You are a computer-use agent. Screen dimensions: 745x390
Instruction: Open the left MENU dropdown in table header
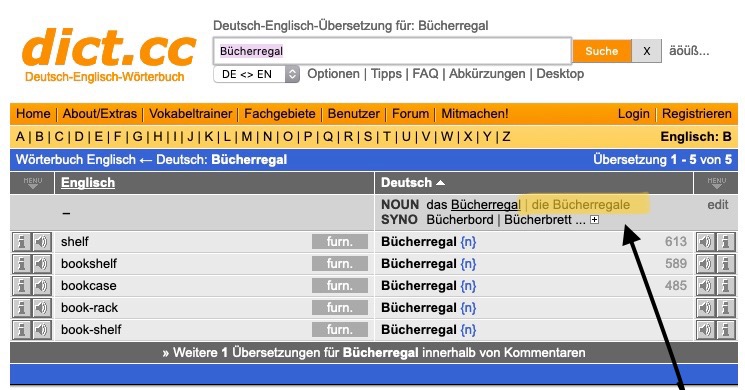32,183
